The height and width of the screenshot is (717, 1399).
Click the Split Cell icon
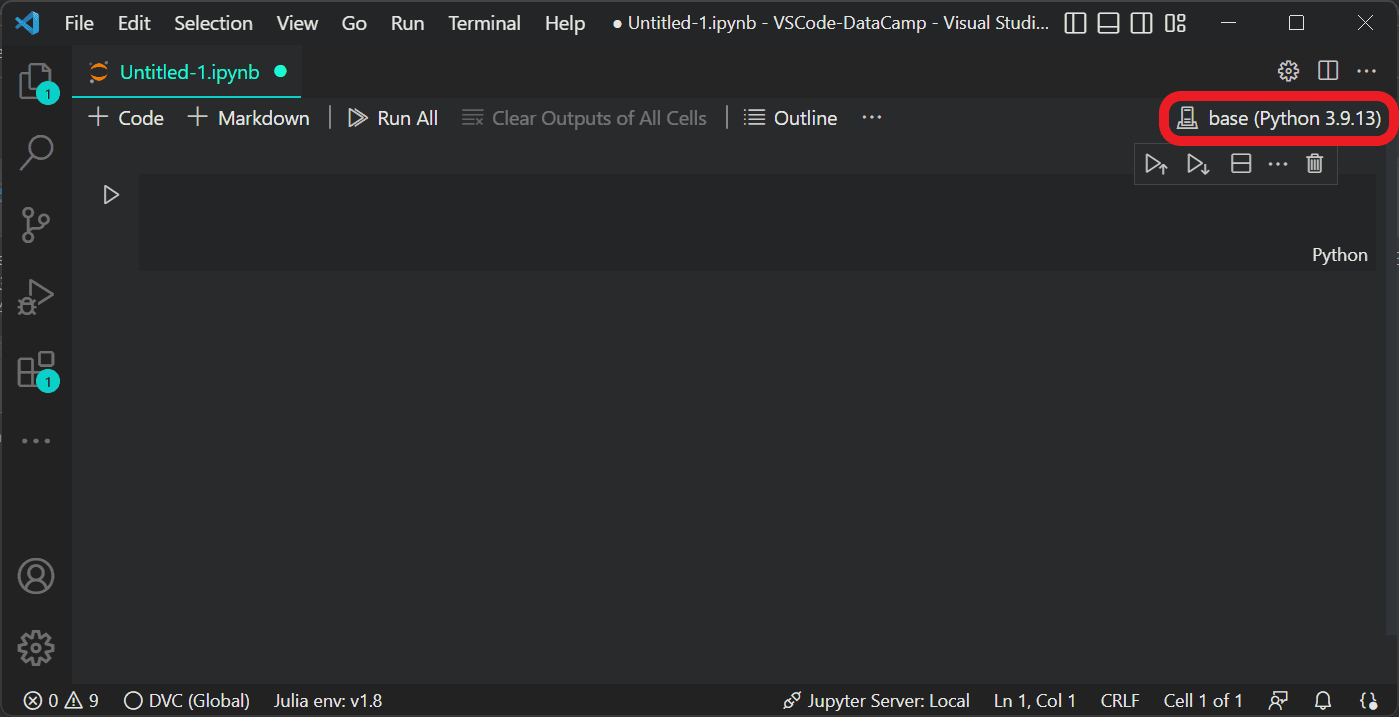coord(1241,164)
